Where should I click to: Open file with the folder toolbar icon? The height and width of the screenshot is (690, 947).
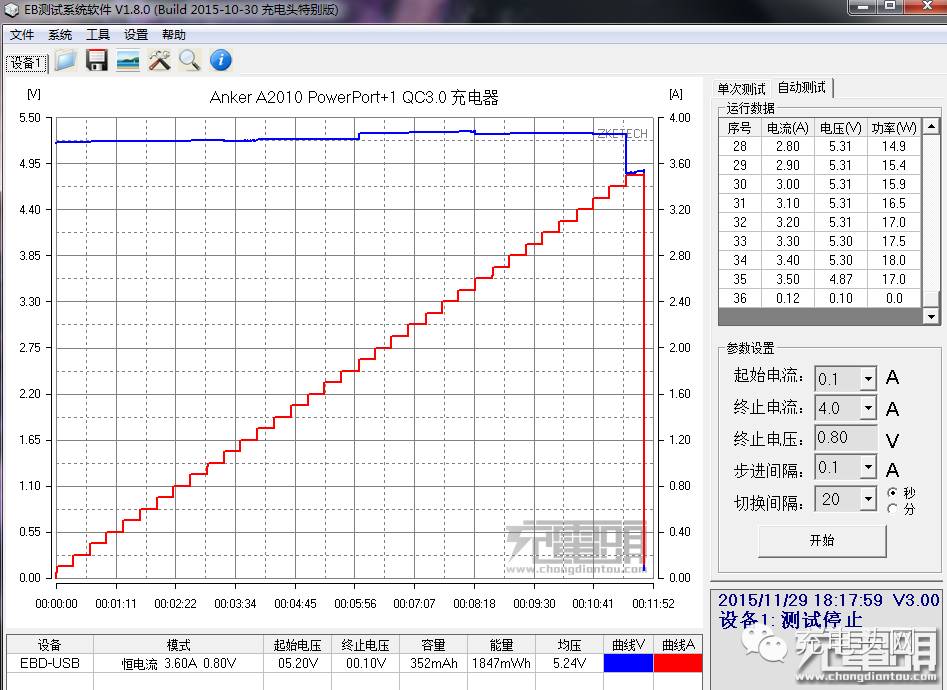point(65,60)
